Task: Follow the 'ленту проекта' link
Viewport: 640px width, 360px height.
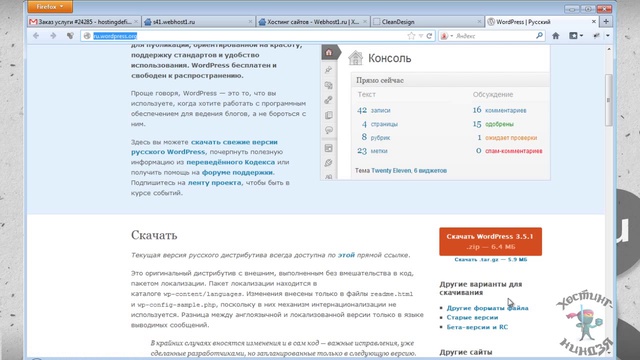Action: click(x=214, y=182)
